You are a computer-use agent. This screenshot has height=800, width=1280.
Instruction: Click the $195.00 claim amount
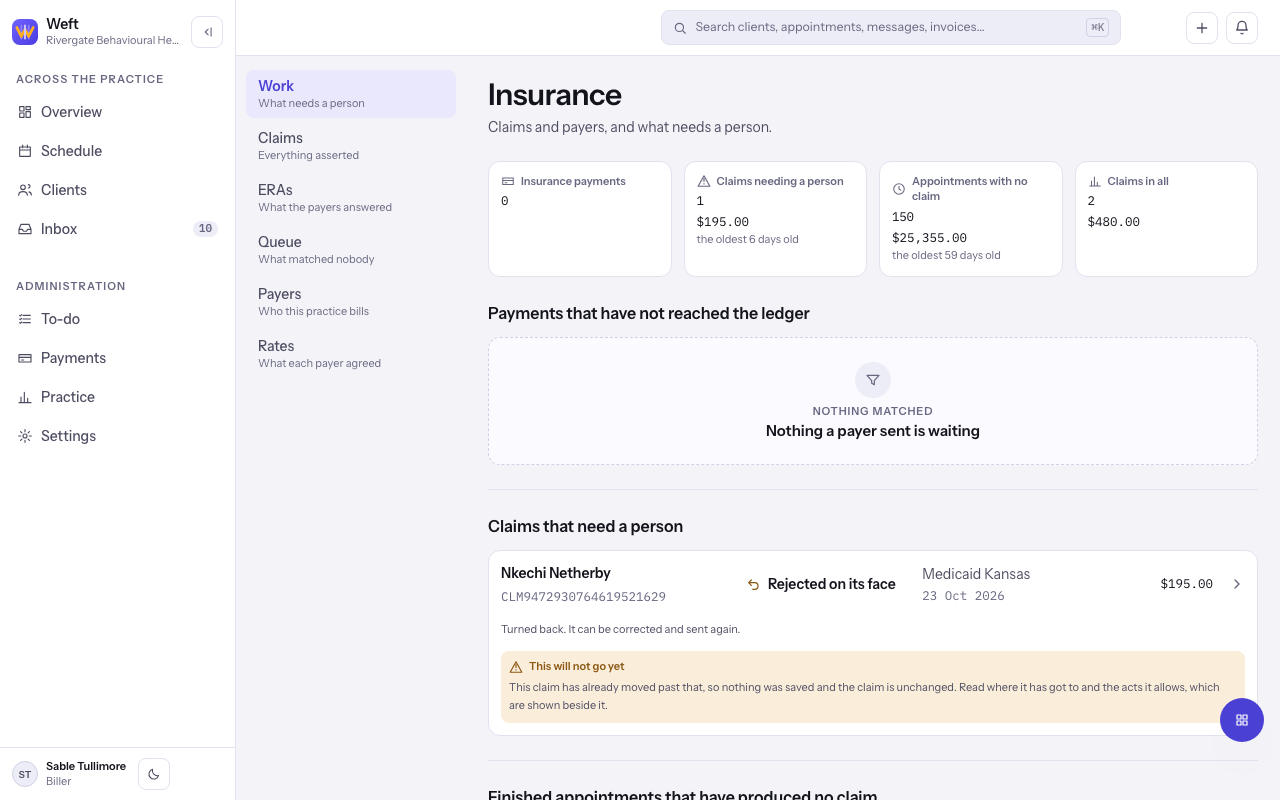(x=1187, y=584)
